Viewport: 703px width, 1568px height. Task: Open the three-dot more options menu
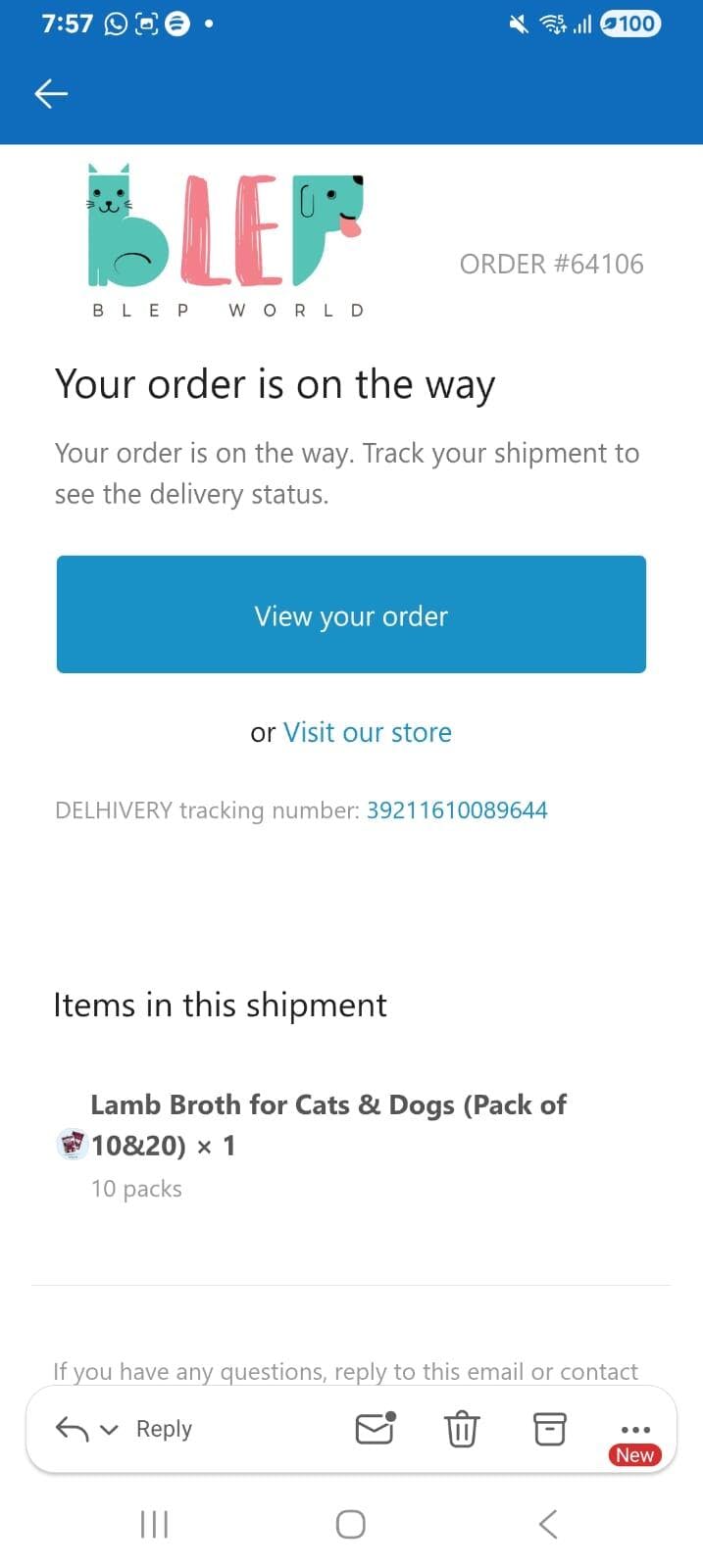[x=635, y=1430]
